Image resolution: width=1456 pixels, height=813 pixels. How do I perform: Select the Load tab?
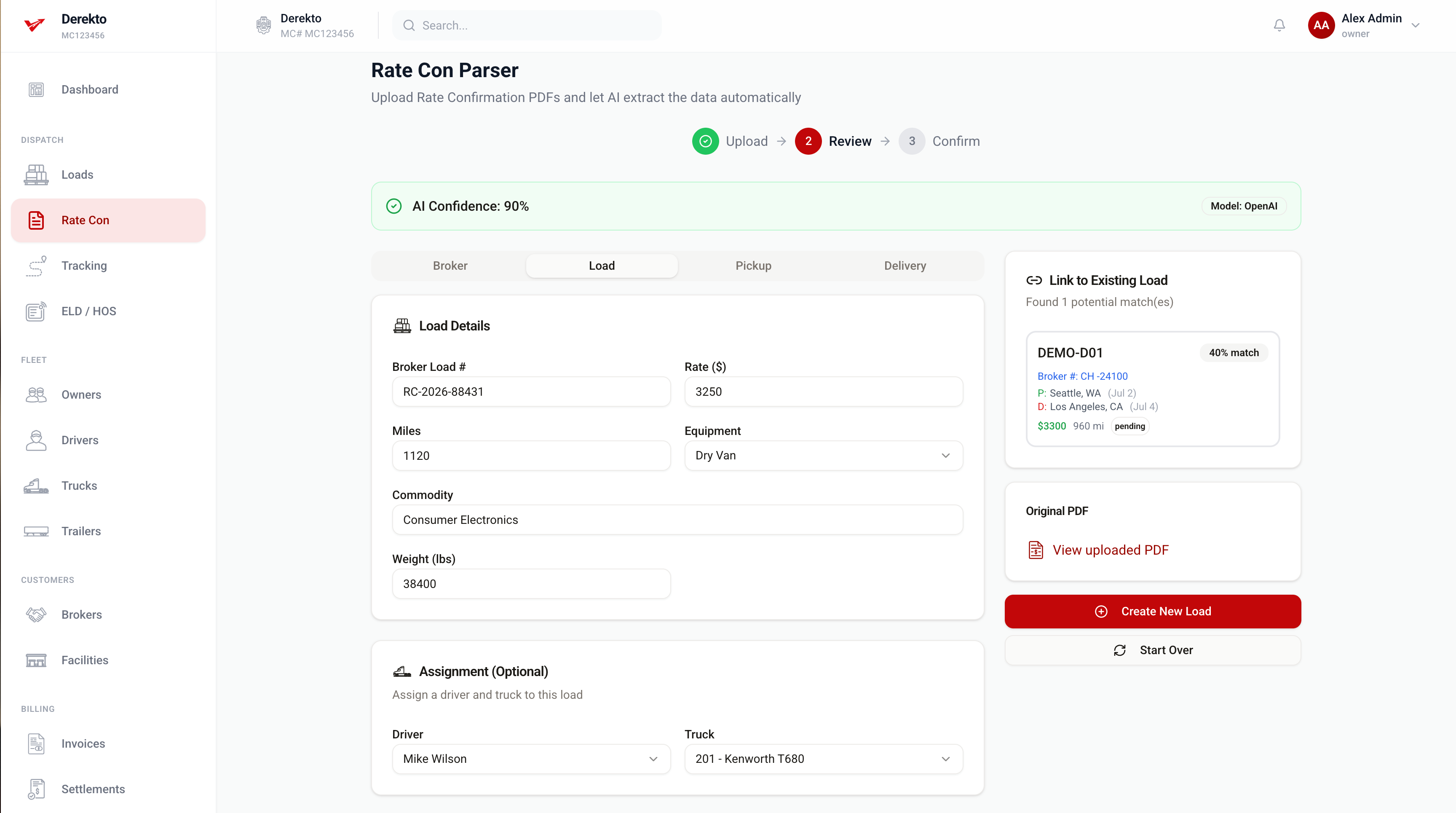pos(601,266)
